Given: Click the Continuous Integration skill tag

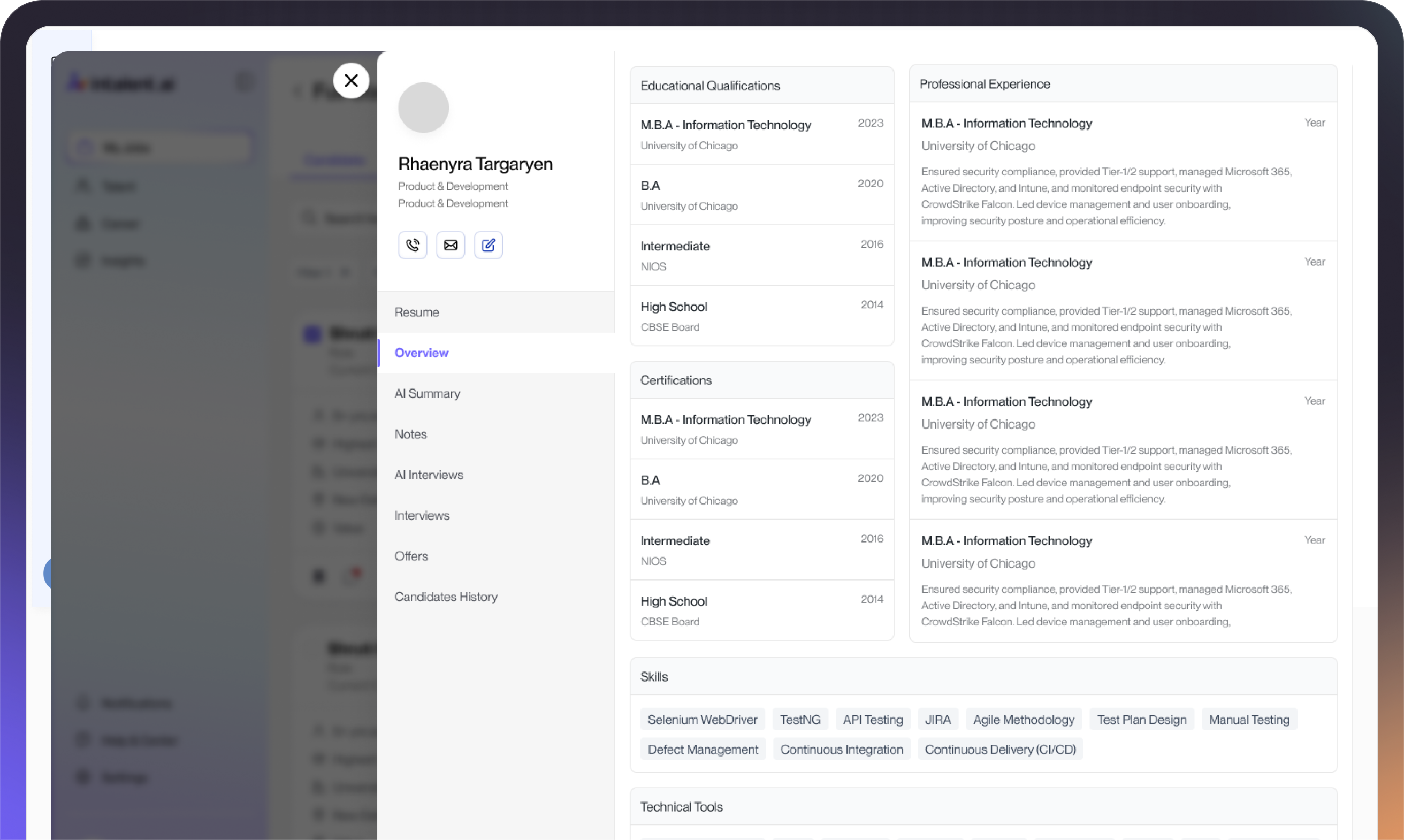Looking at the screenshot, I should [x=842, y=750].
